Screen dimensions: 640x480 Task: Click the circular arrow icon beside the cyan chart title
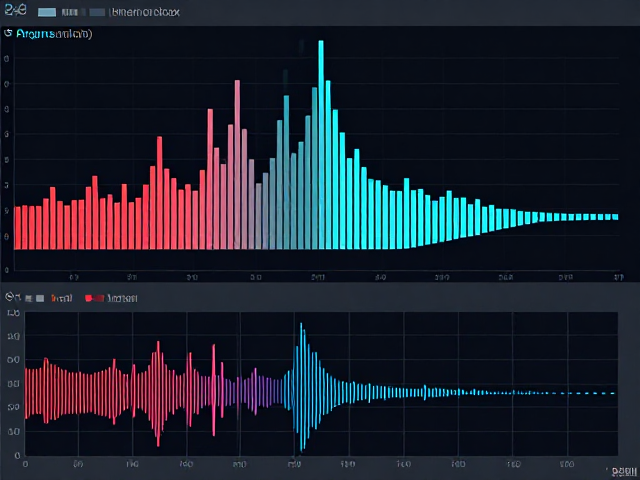[x=8, y=33]
